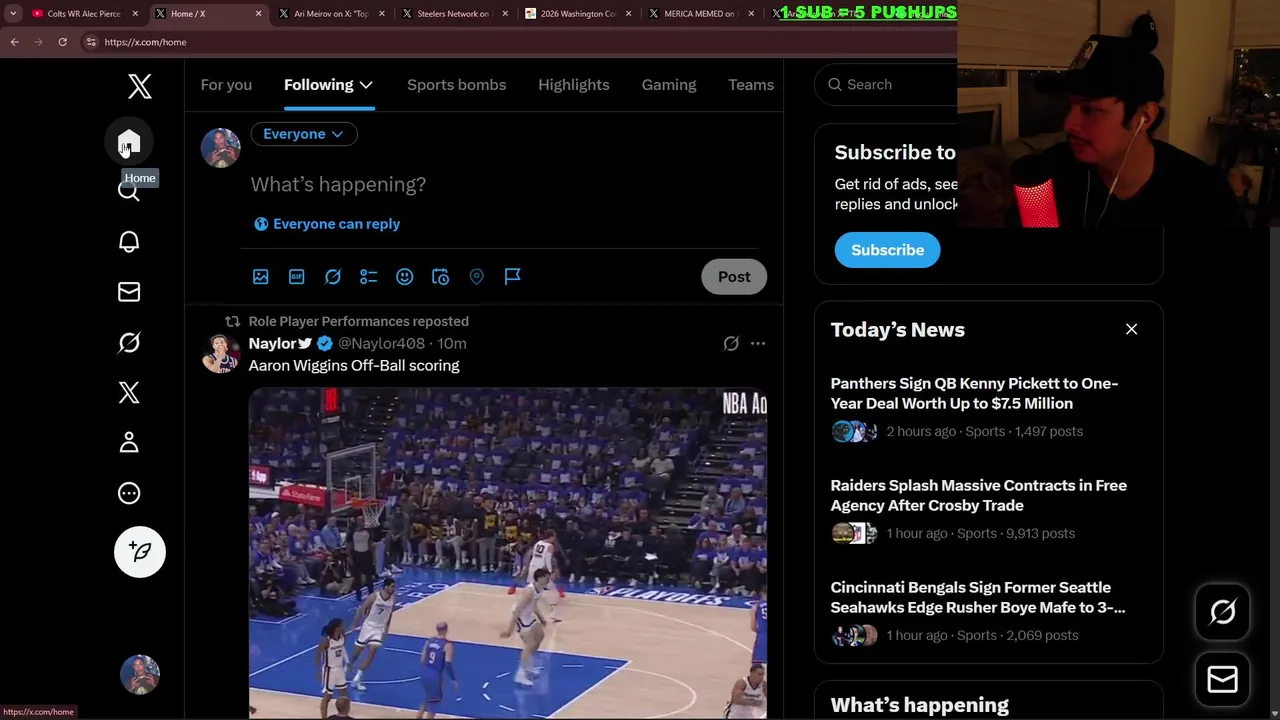Click Grok icon on Naylor's post
The image size is (1280, 720).
[731, 344]
